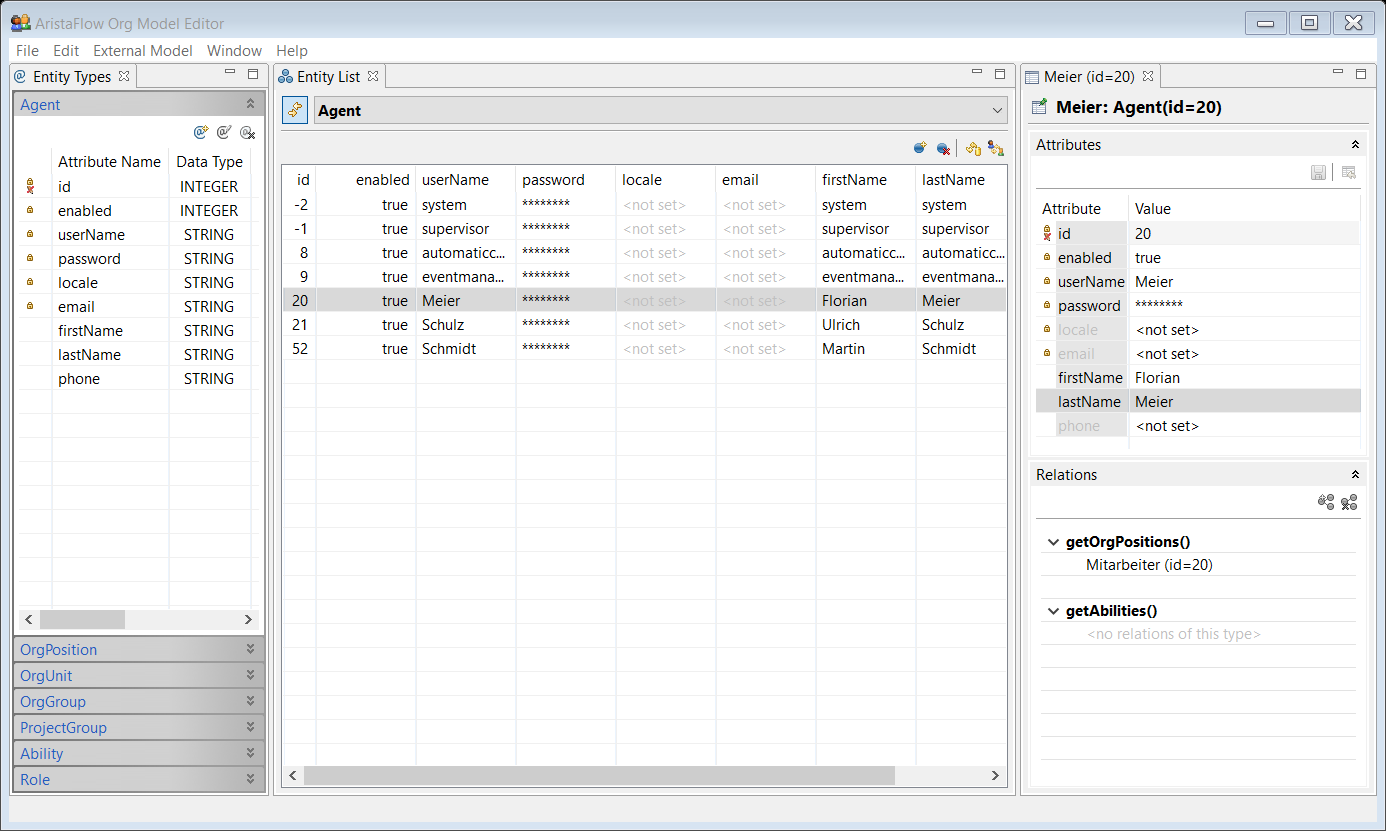
Task: Expand the Role section
Action: 250,779
